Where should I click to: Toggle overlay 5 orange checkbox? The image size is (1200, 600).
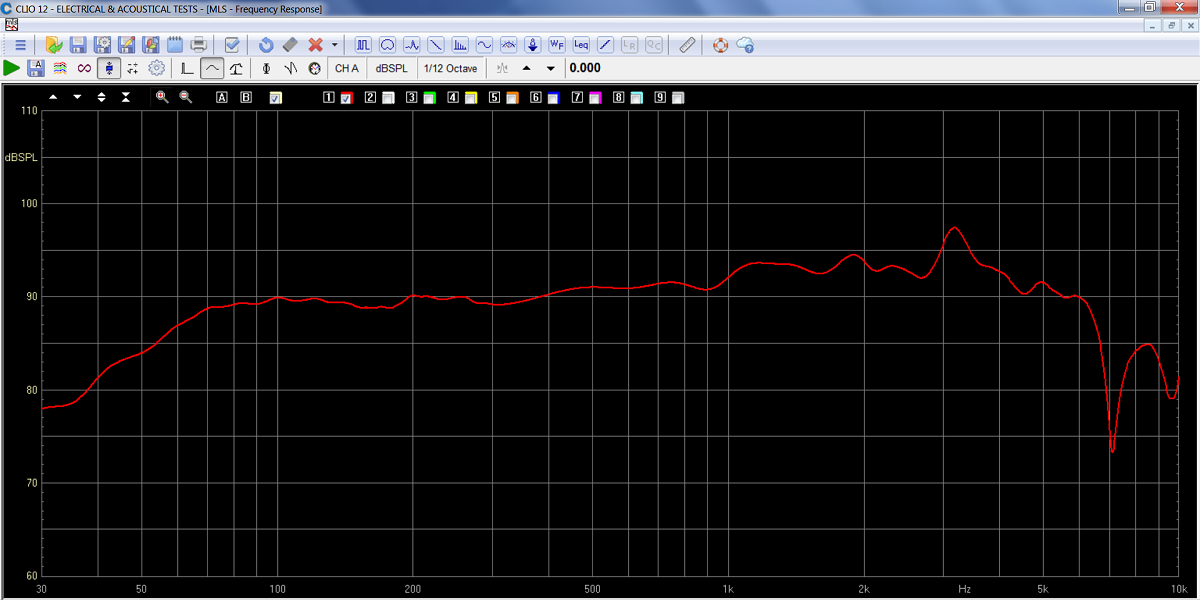point(512,98)
